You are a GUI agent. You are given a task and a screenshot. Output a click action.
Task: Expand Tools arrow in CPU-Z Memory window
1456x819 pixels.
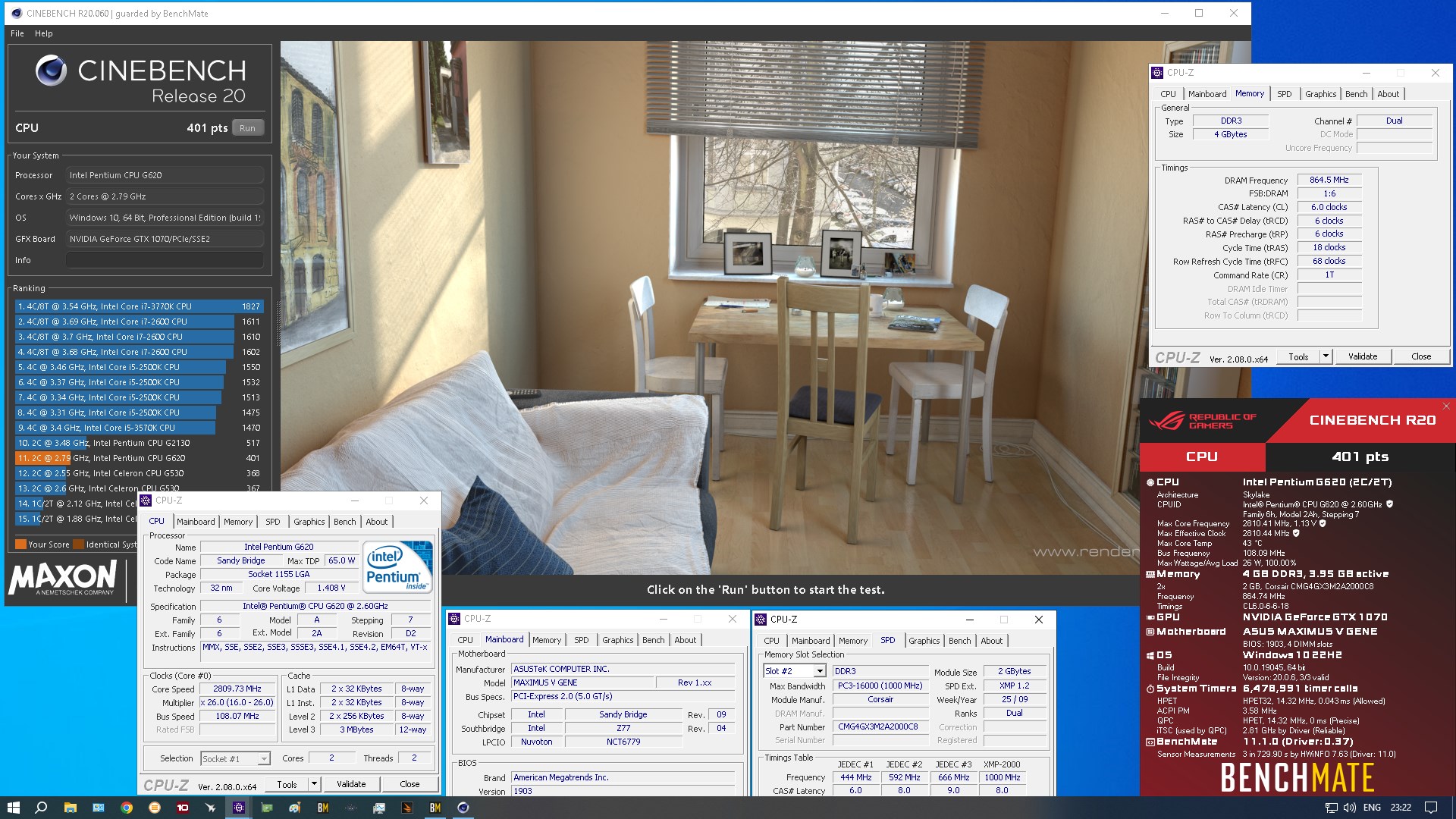(x=1326, y=357)
